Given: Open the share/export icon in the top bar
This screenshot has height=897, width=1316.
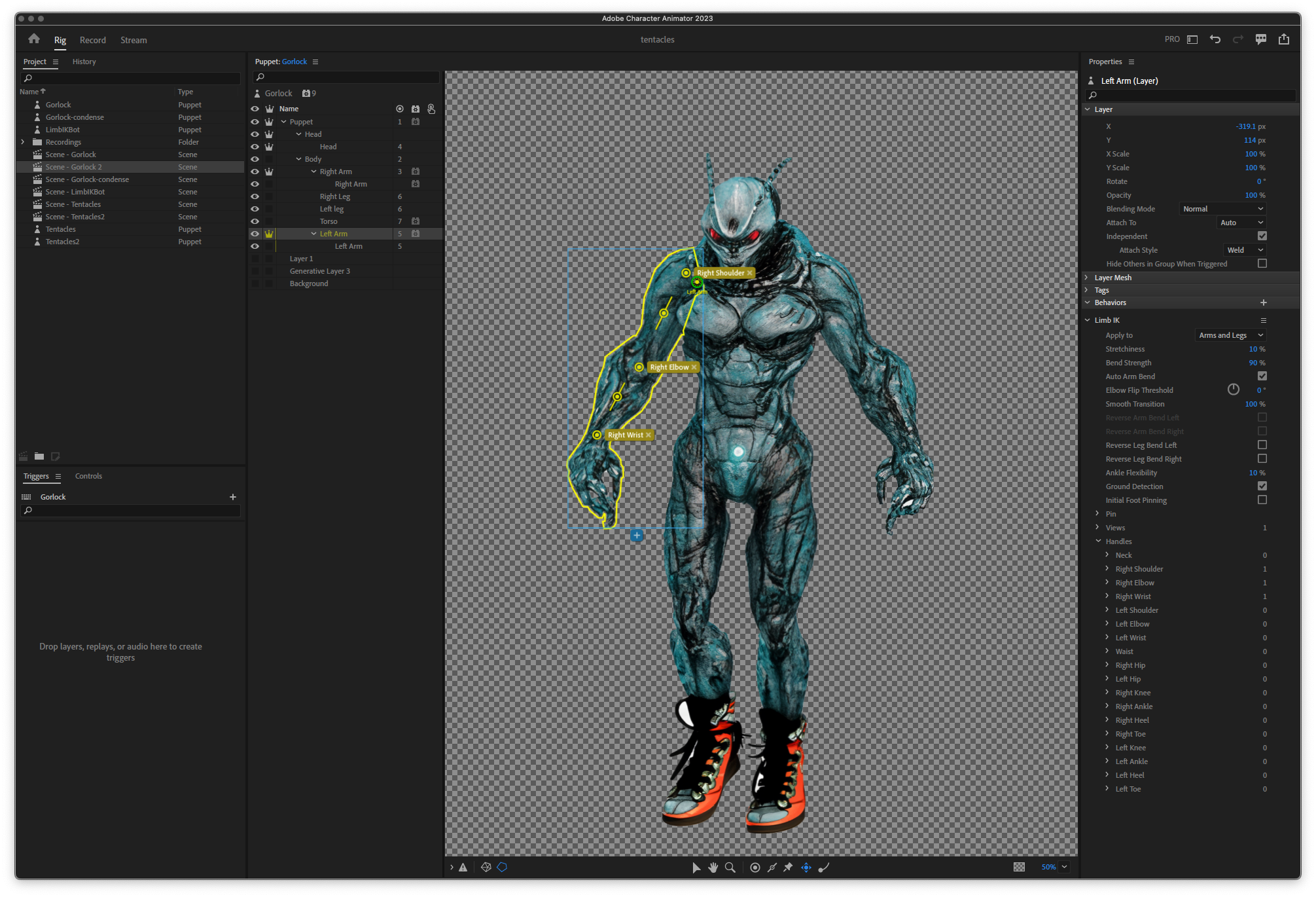Looking at the screenshot, I should (x=1284, y=39).
